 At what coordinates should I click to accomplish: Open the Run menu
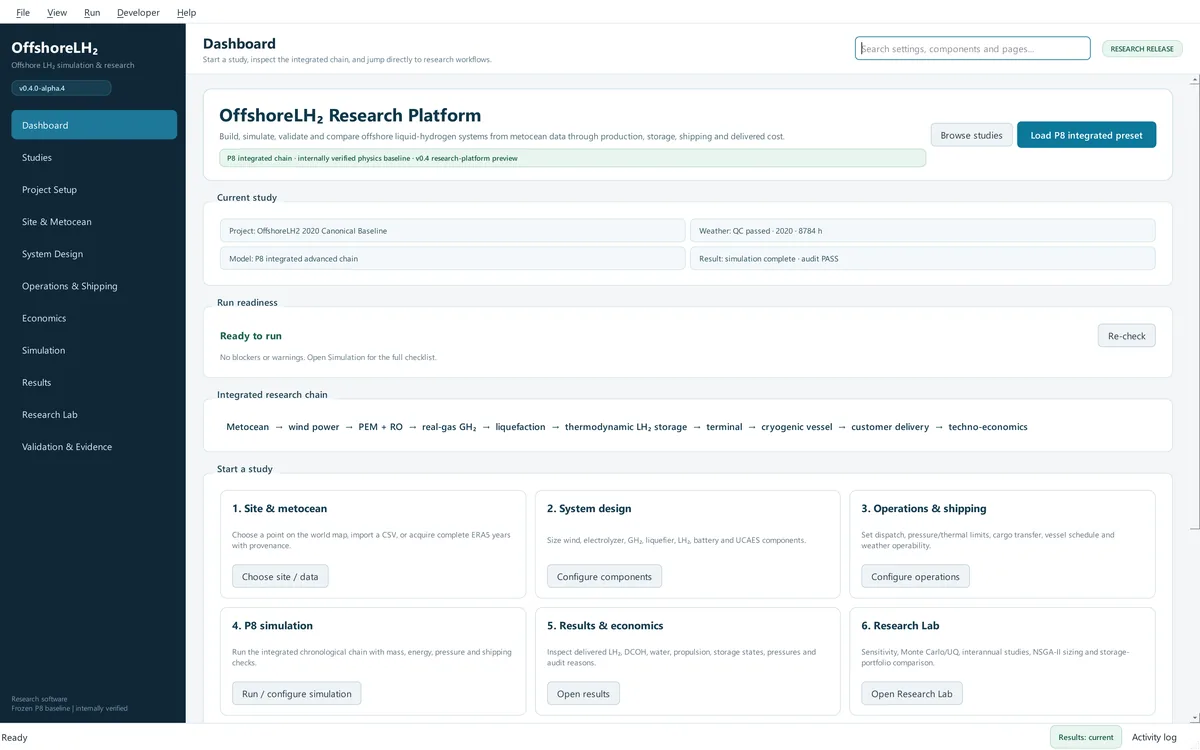(x=92, y=12)
